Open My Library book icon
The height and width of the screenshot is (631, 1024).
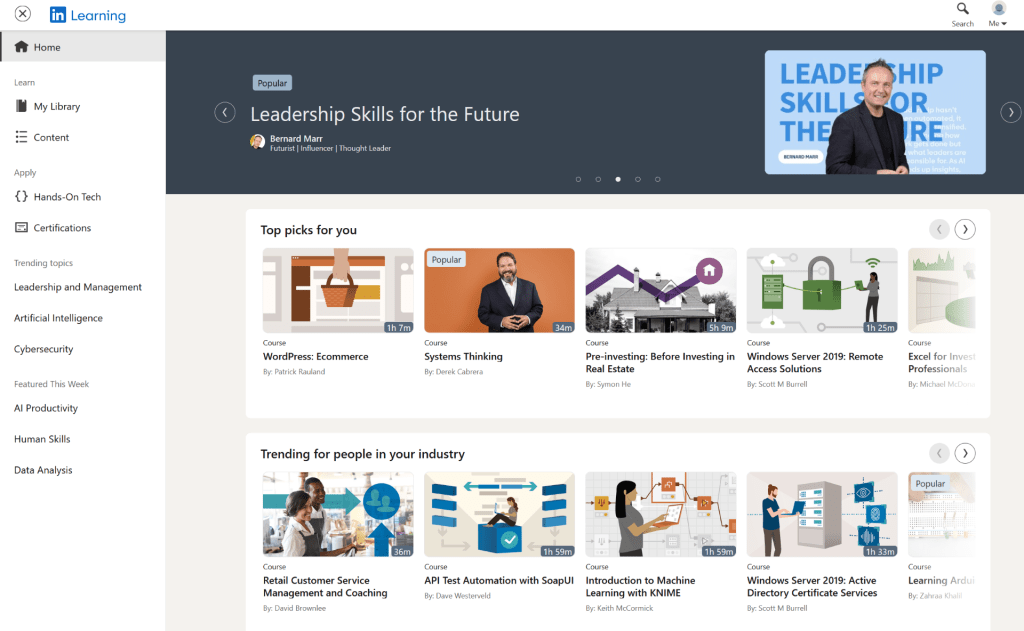(22, 106)
